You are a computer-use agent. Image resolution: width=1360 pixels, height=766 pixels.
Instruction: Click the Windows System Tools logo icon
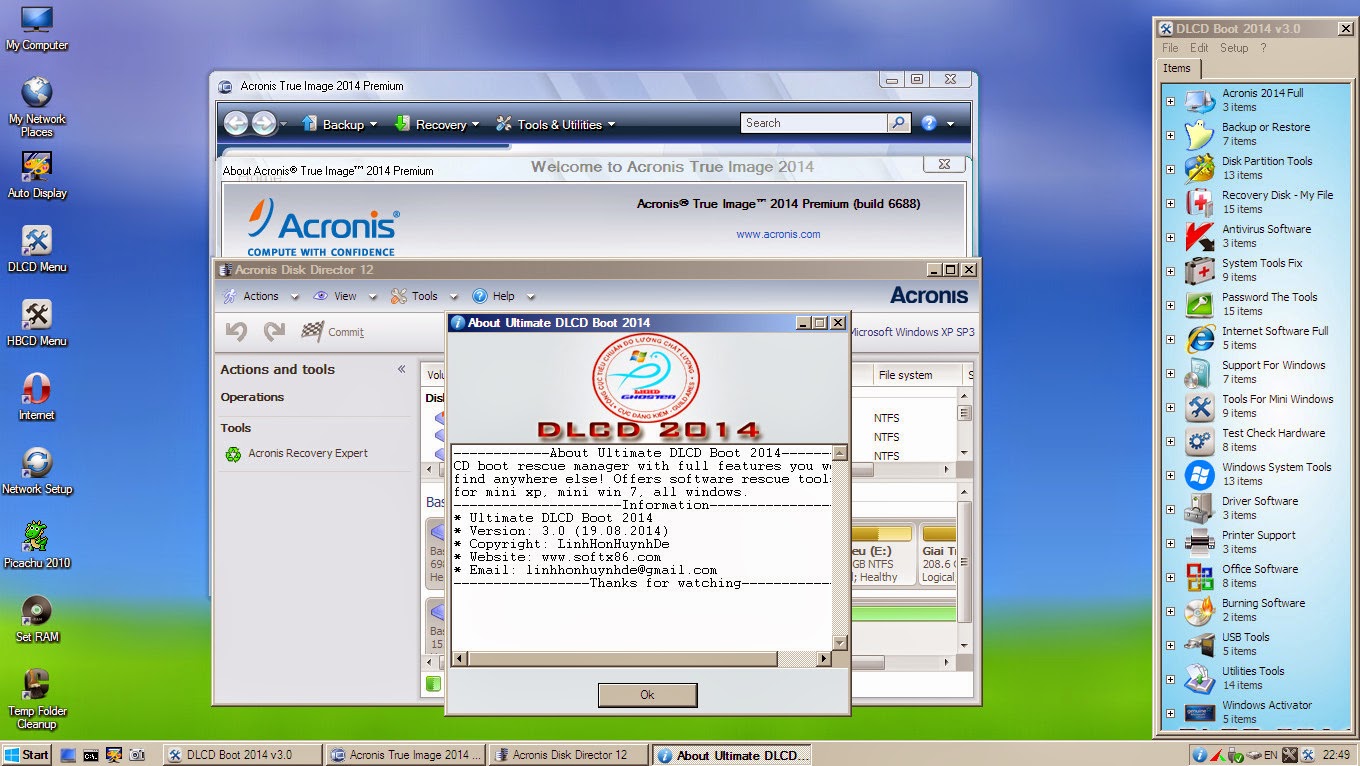tap(1199, 474)
